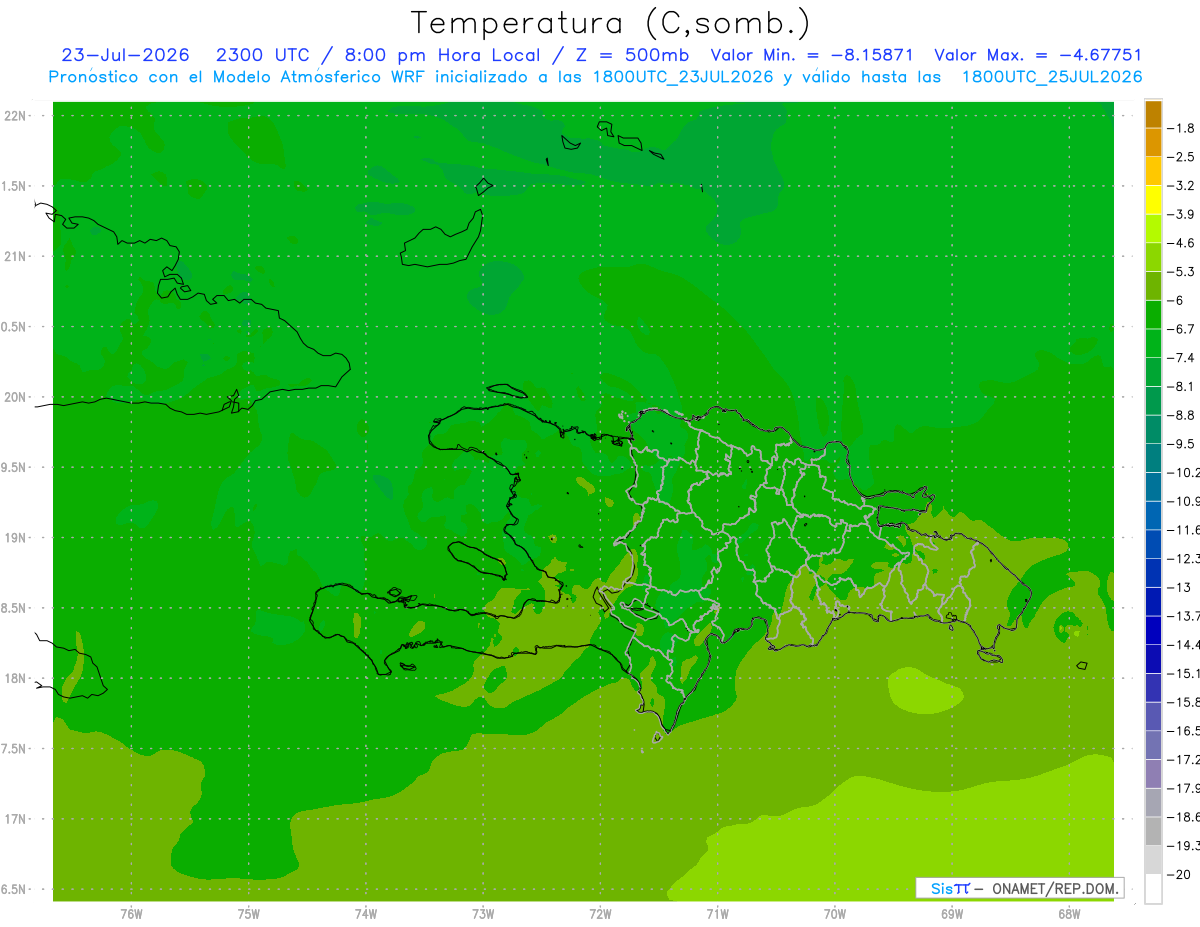Image resolution: width=1200 pixels, height=927 pixels.
Task: Click the '-2.5' colorbar value
Action: (x=1181, y=157)
